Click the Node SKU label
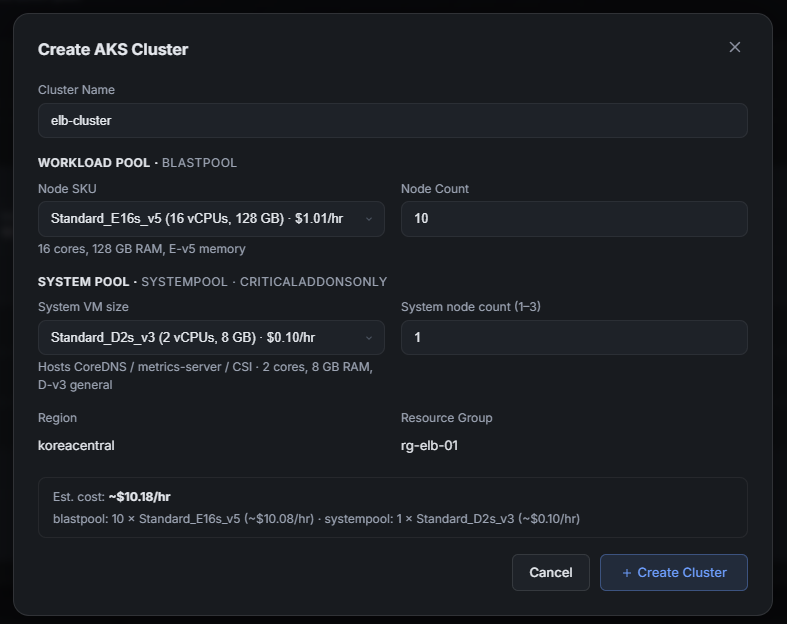 [x=67, y=189]
